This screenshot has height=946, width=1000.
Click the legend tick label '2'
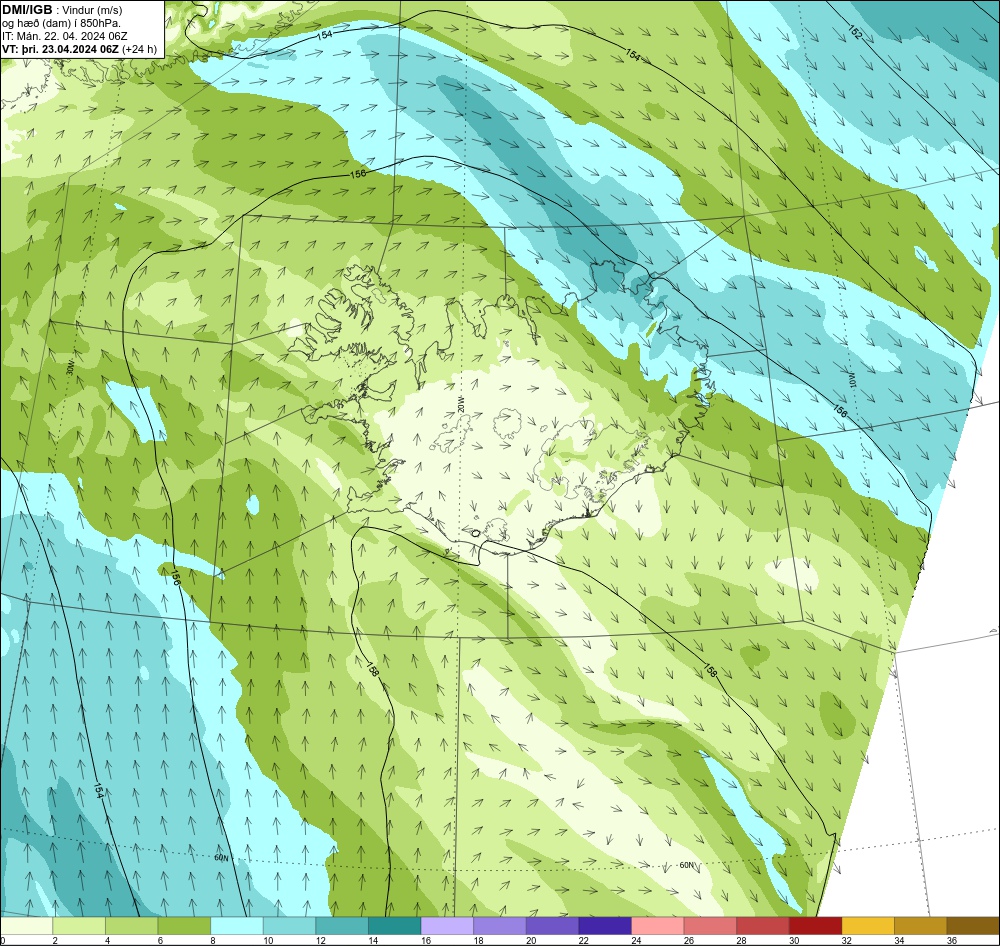point(55,940)
